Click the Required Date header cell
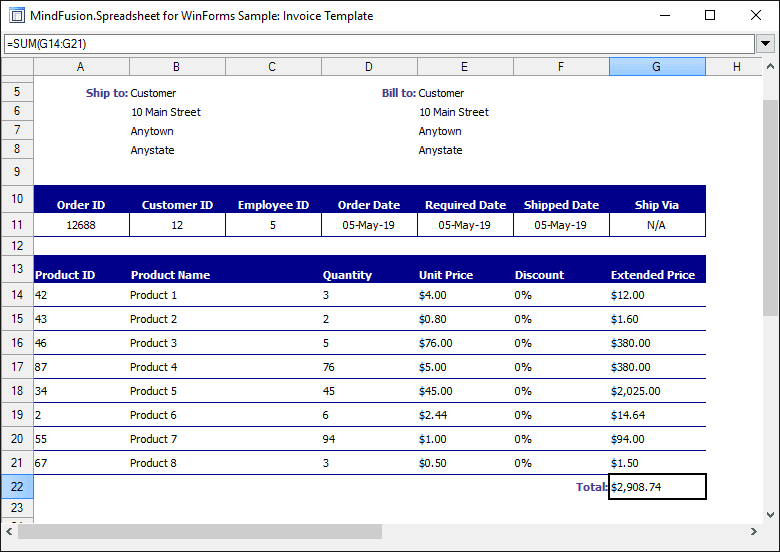Viewport: 780px width, 552px height. click(465, 199)
